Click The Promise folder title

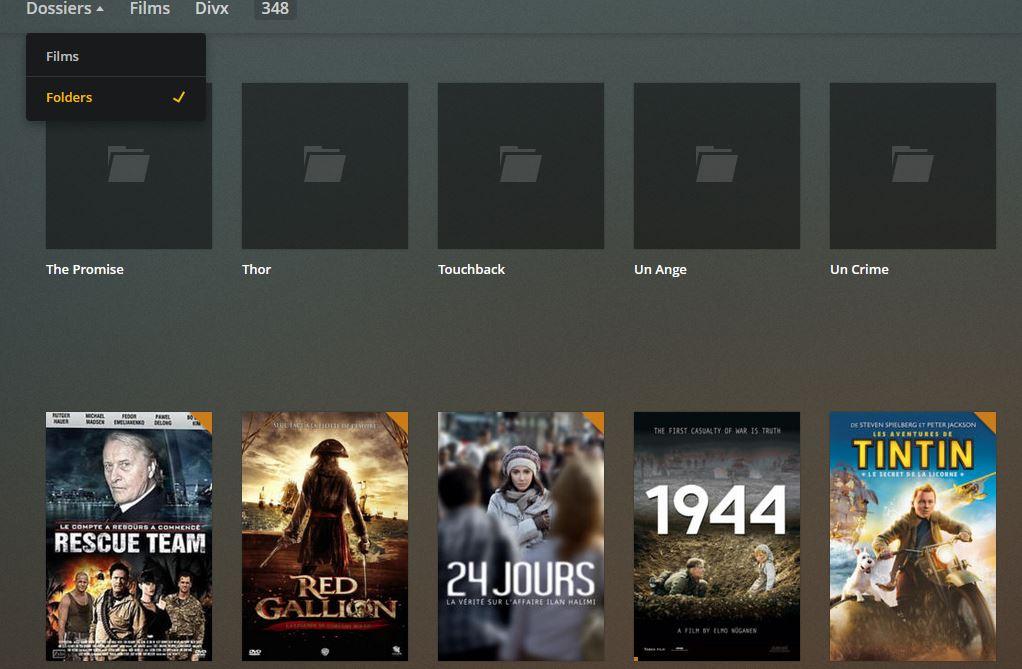point(85,269)
